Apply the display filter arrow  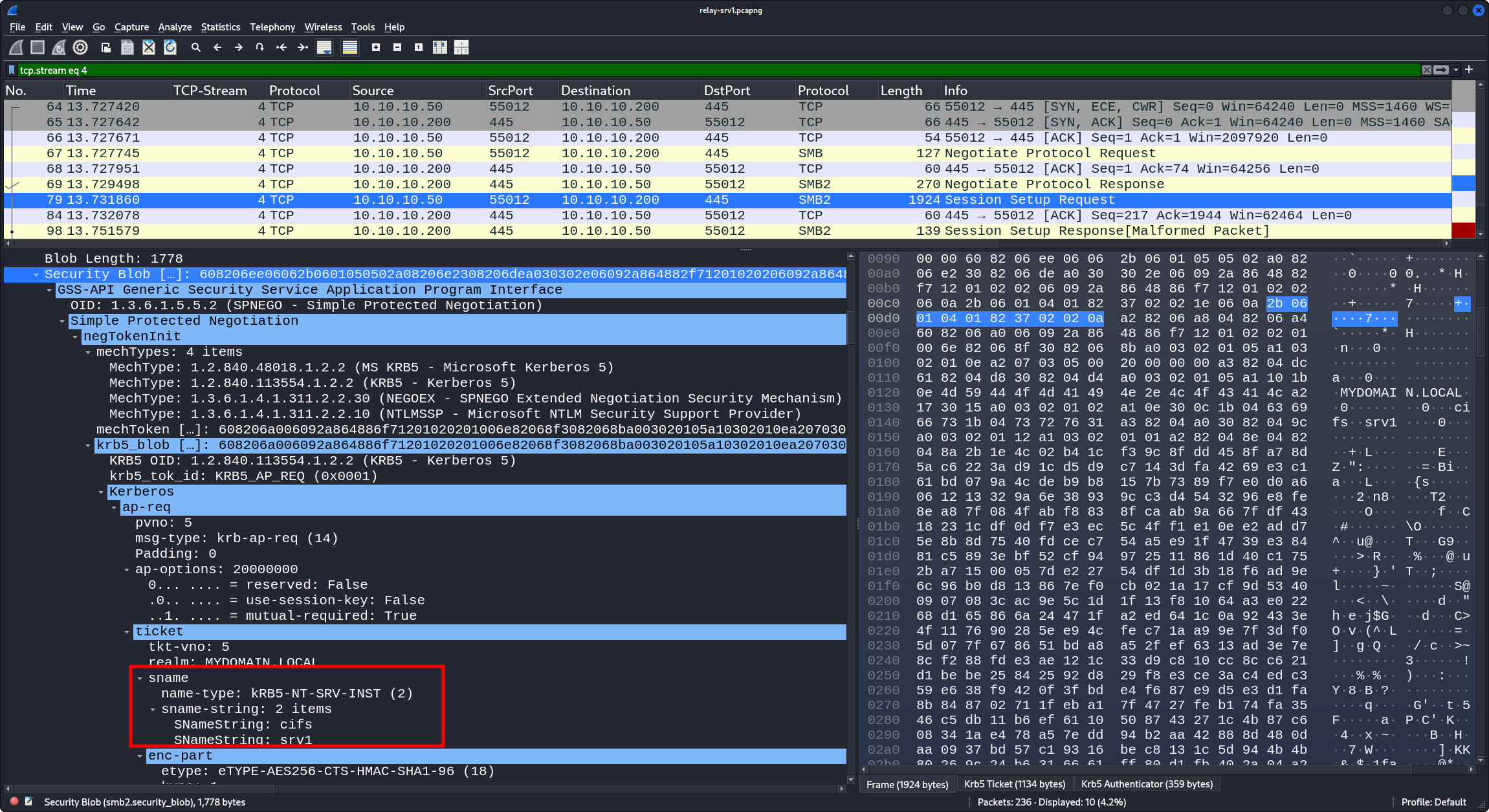click(1441, 70)
